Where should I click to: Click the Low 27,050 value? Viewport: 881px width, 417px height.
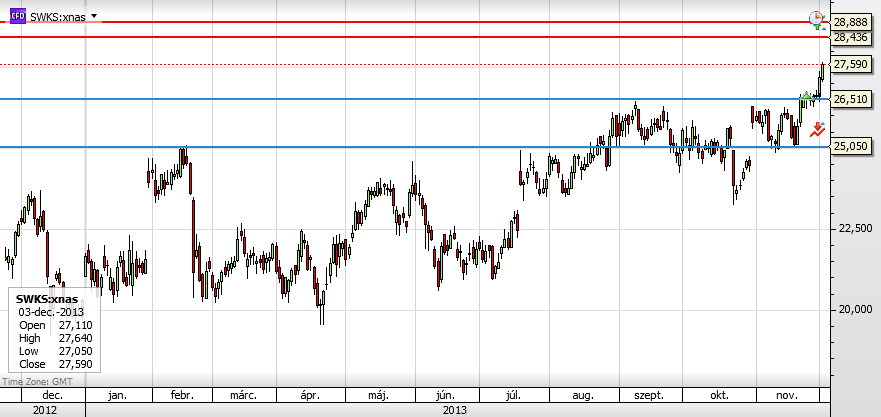[x=75, y=351]
